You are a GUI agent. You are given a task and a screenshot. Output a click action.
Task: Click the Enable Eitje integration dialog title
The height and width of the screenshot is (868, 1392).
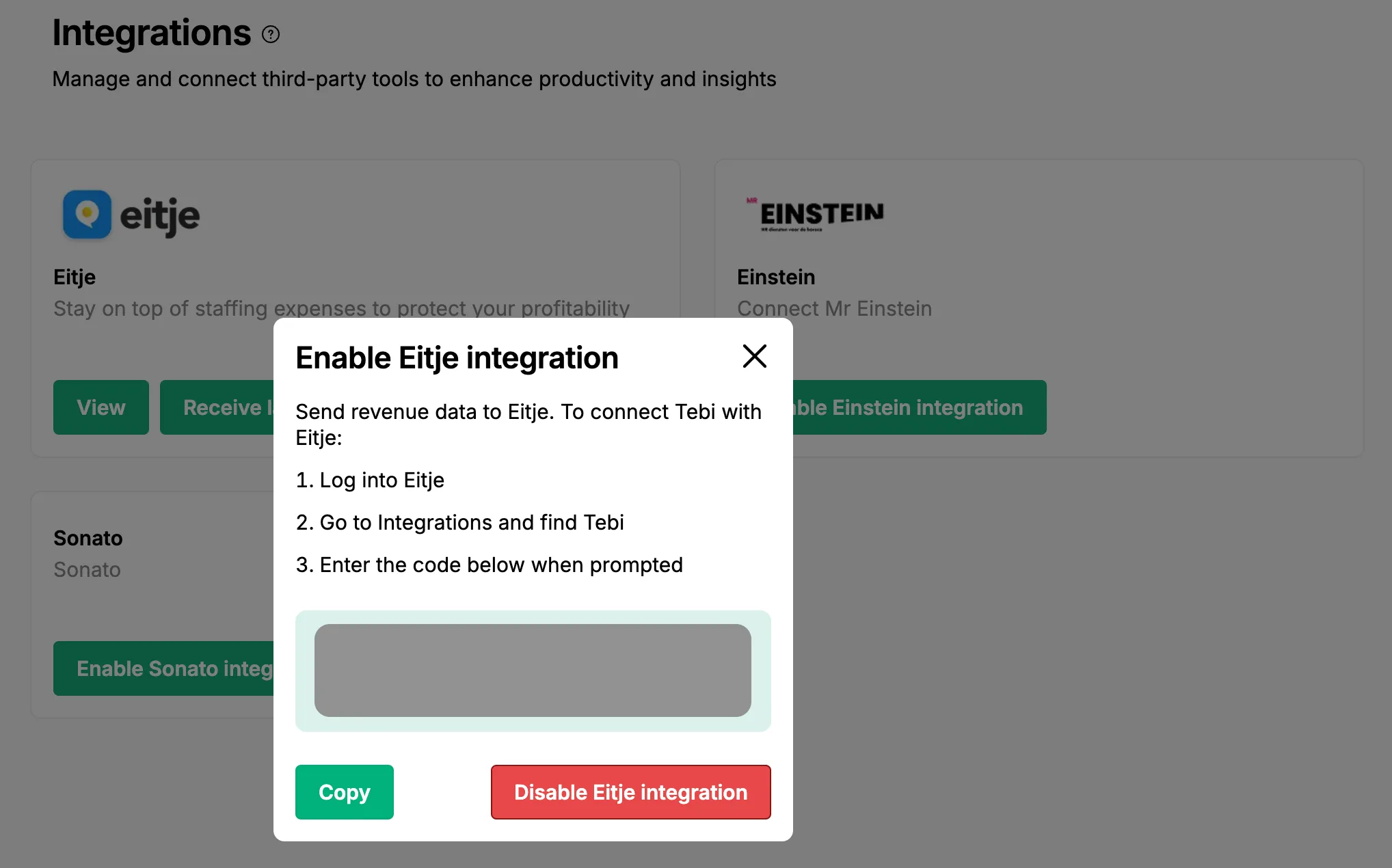(x=457, y=357)
